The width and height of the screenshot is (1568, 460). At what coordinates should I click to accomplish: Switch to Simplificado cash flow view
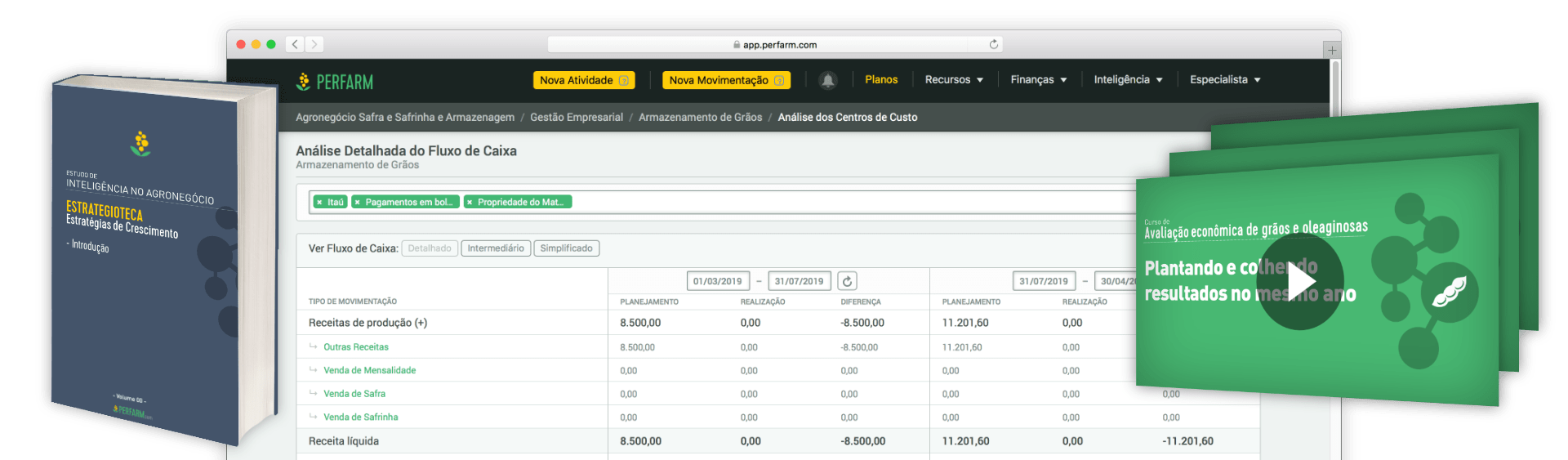[x=566, y=248]
